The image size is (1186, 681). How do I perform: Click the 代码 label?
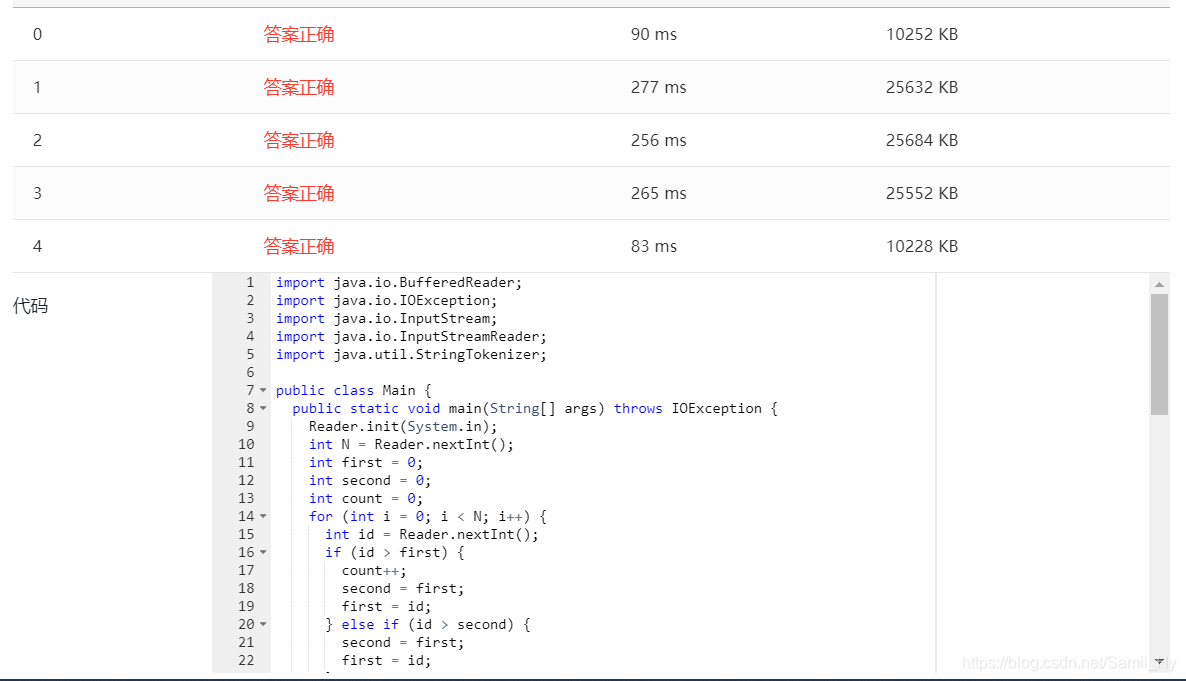[x=30, y=306]
